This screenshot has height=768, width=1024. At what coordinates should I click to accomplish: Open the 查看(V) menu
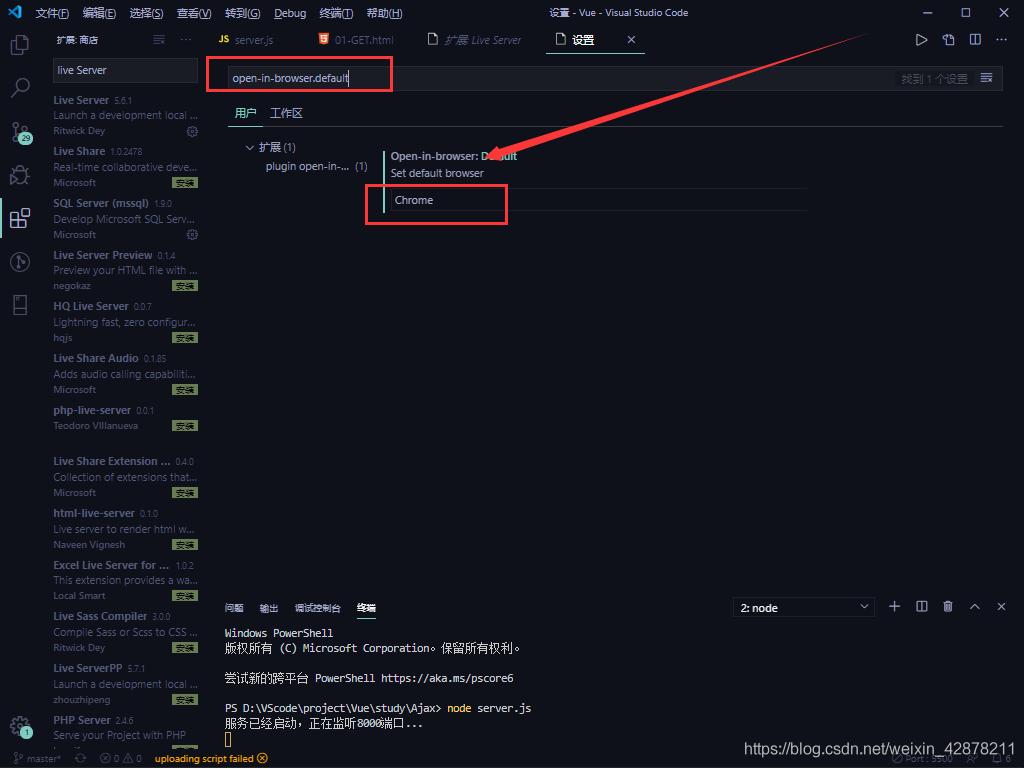pos(194,13)
